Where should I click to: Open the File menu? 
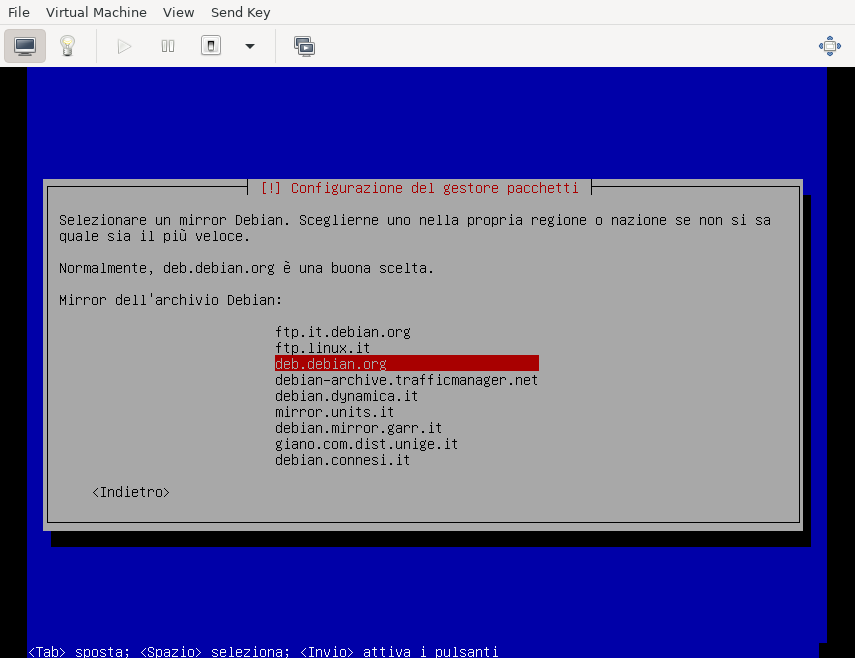[19, 12]
